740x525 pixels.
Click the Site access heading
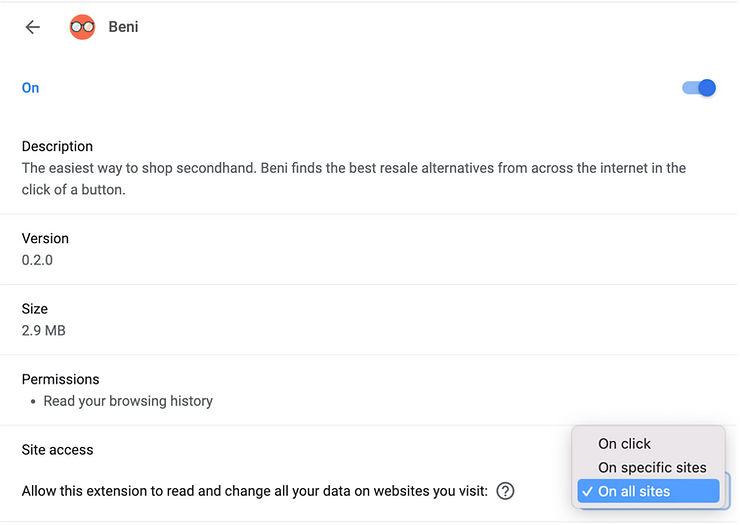[58, 450]
